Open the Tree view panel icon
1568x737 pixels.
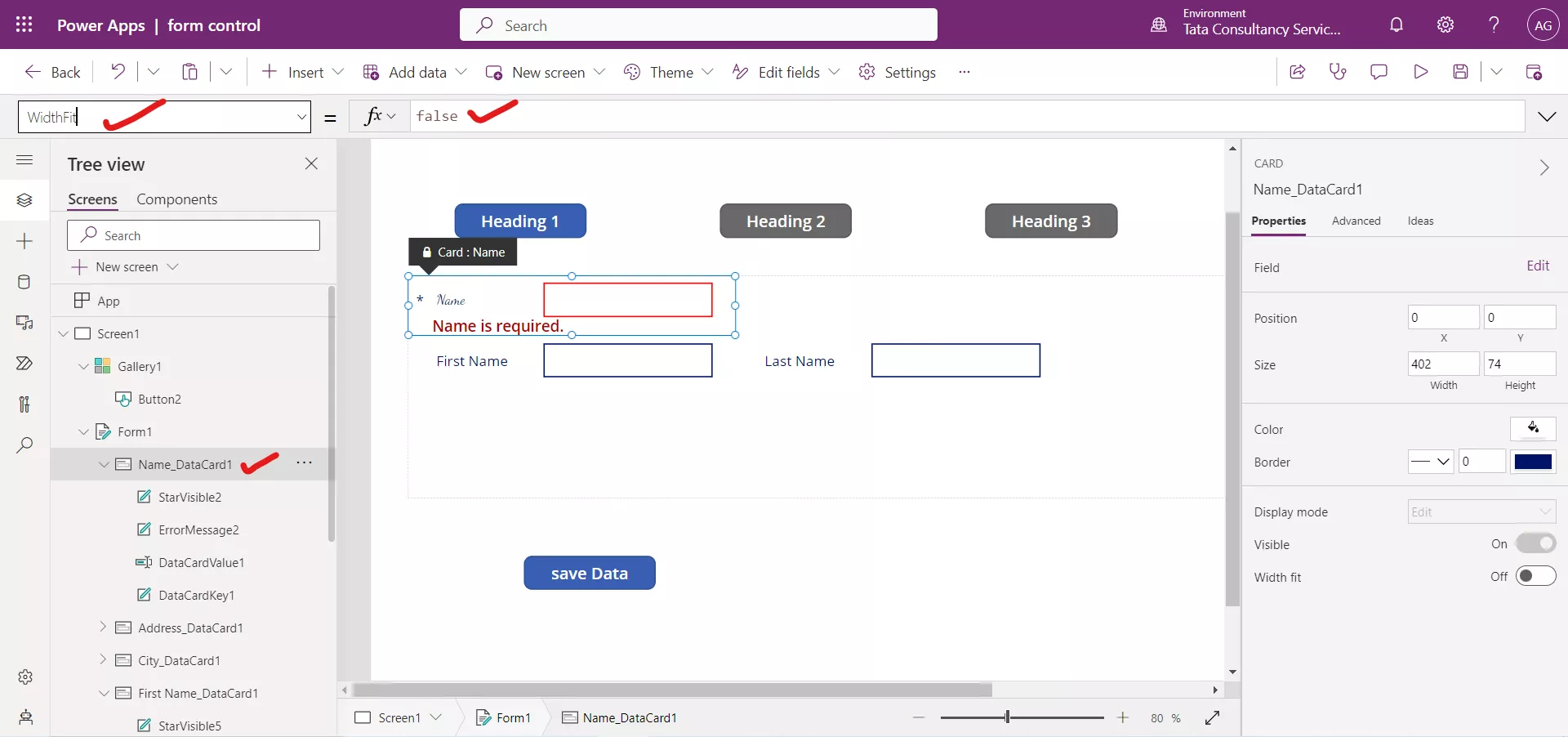point(24,200)
